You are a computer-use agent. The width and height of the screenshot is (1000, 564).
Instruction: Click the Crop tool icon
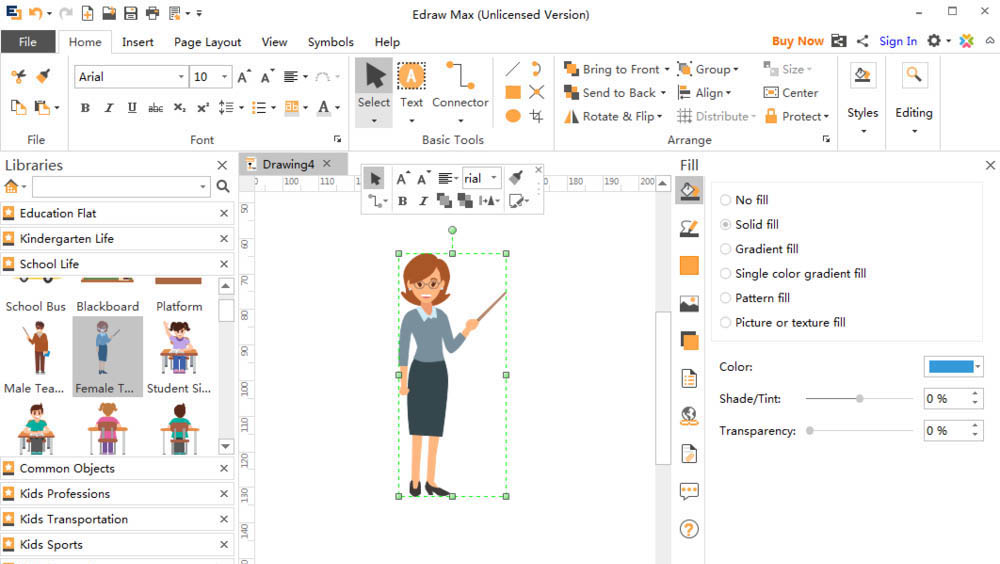pyautogui.click(x=537, y=116)
